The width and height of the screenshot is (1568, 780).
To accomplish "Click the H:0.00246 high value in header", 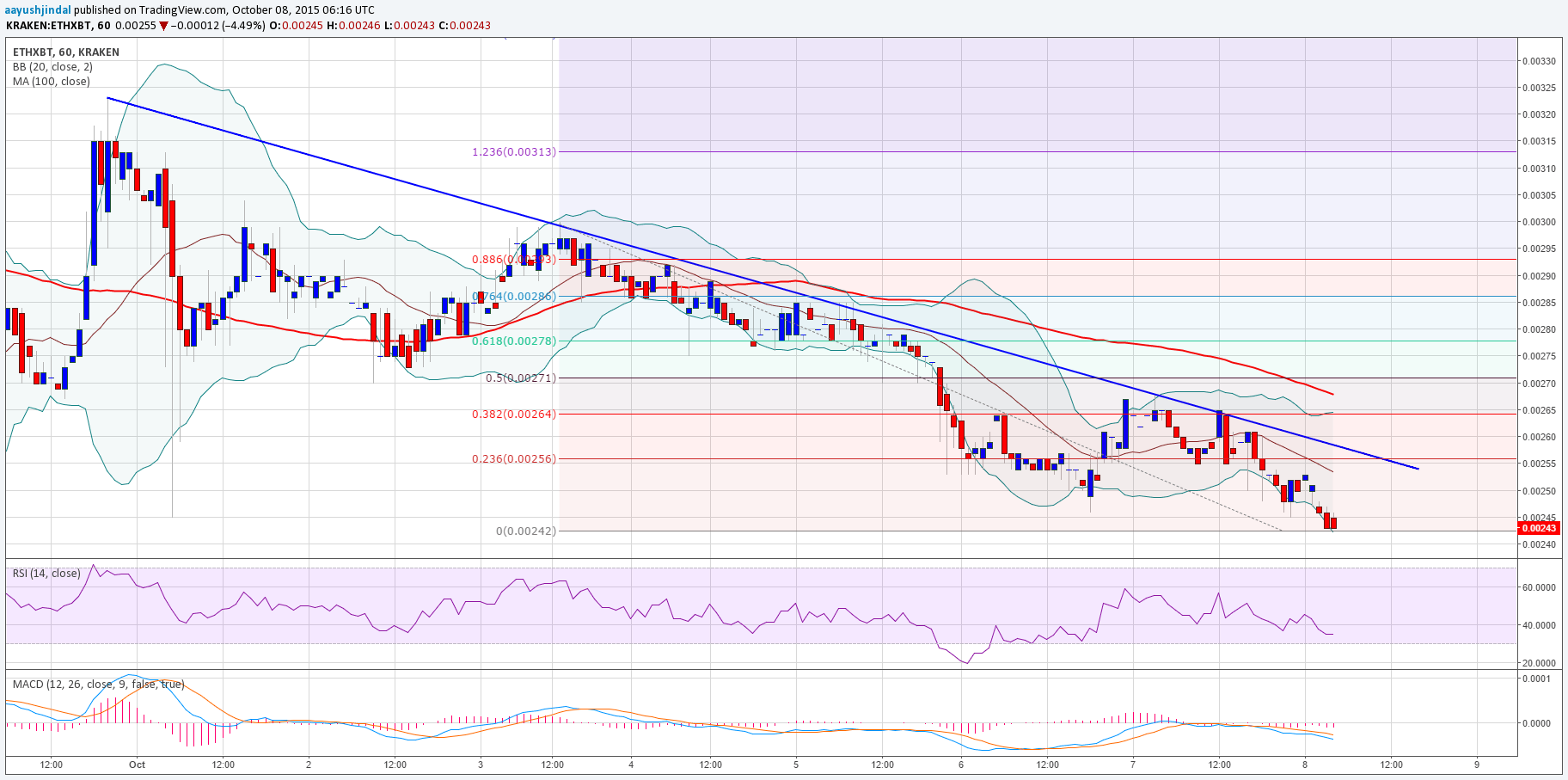I will 354,26.
